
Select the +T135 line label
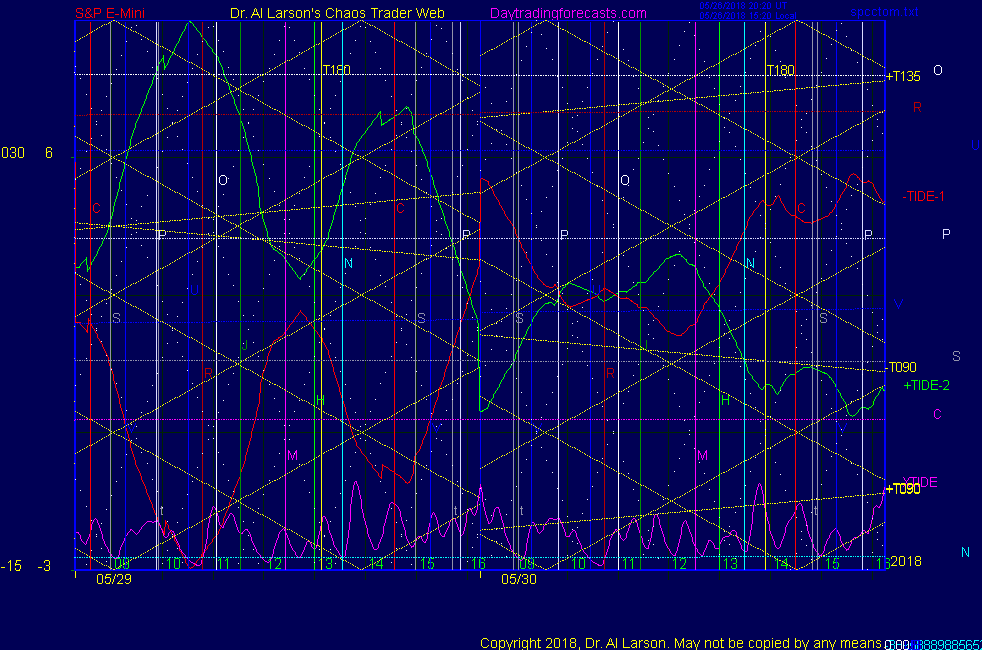(903, 76)
